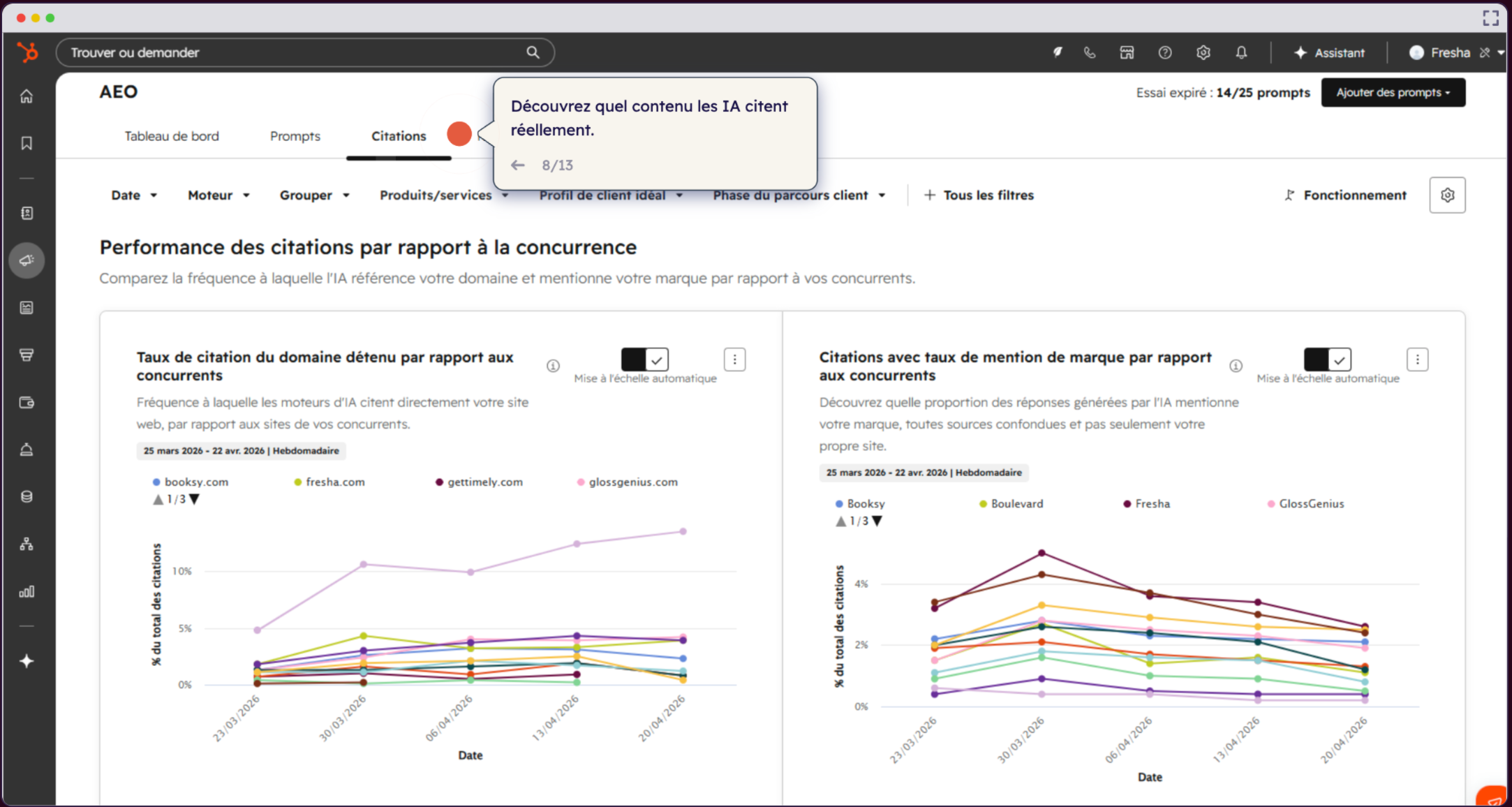Viewport: 1512px width, 807px height.
Task: Open the Moteur filter dropdown
Action: 218,195
